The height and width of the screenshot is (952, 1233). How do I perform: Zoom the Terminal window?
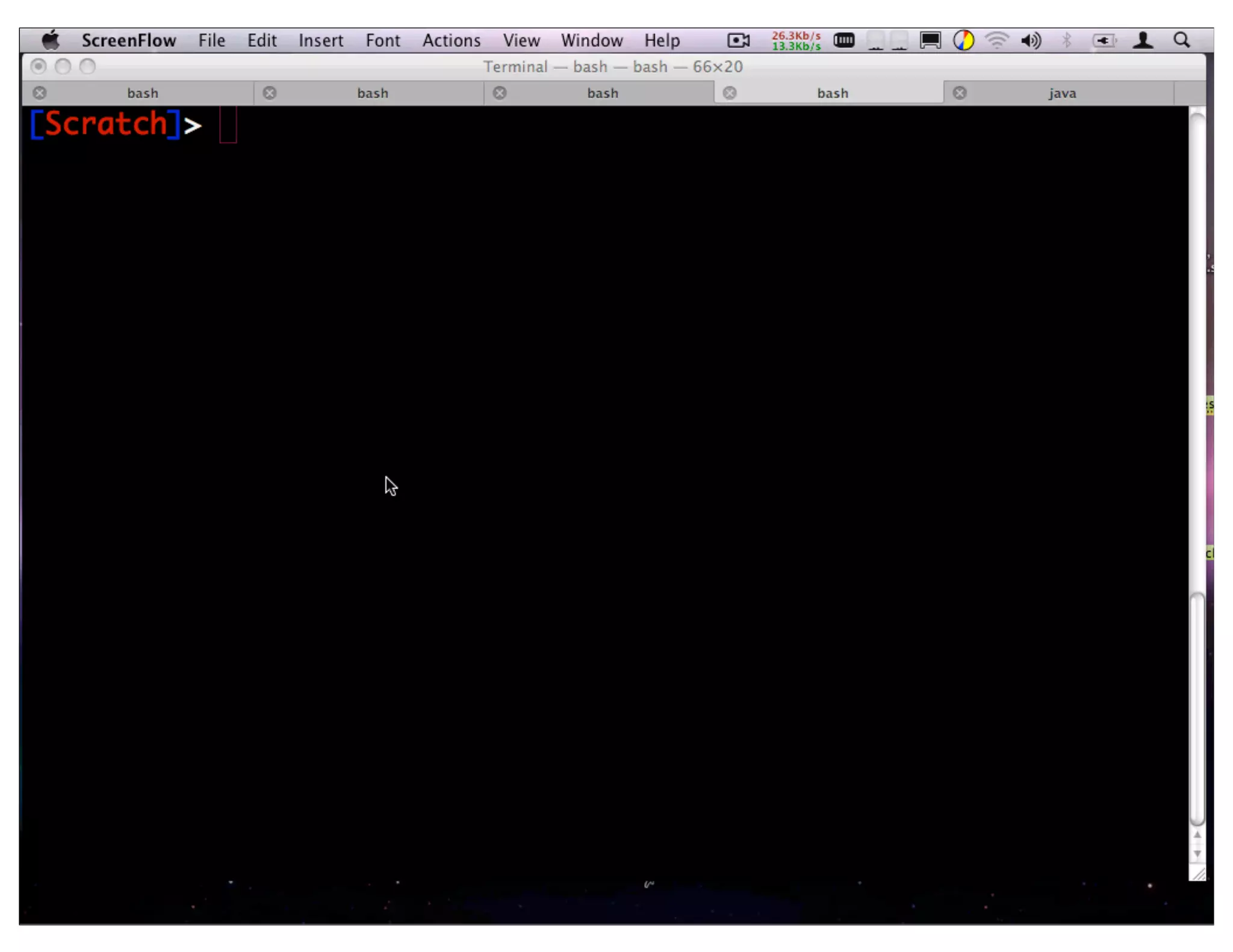click(x=88, y=66)
